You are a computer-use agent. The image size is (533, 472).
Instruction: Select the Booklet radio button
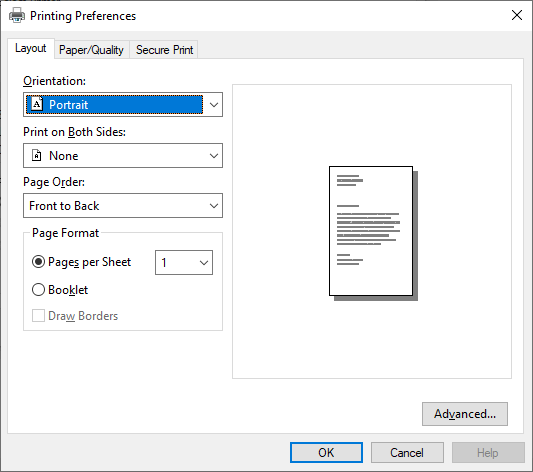tap(38, 290)
